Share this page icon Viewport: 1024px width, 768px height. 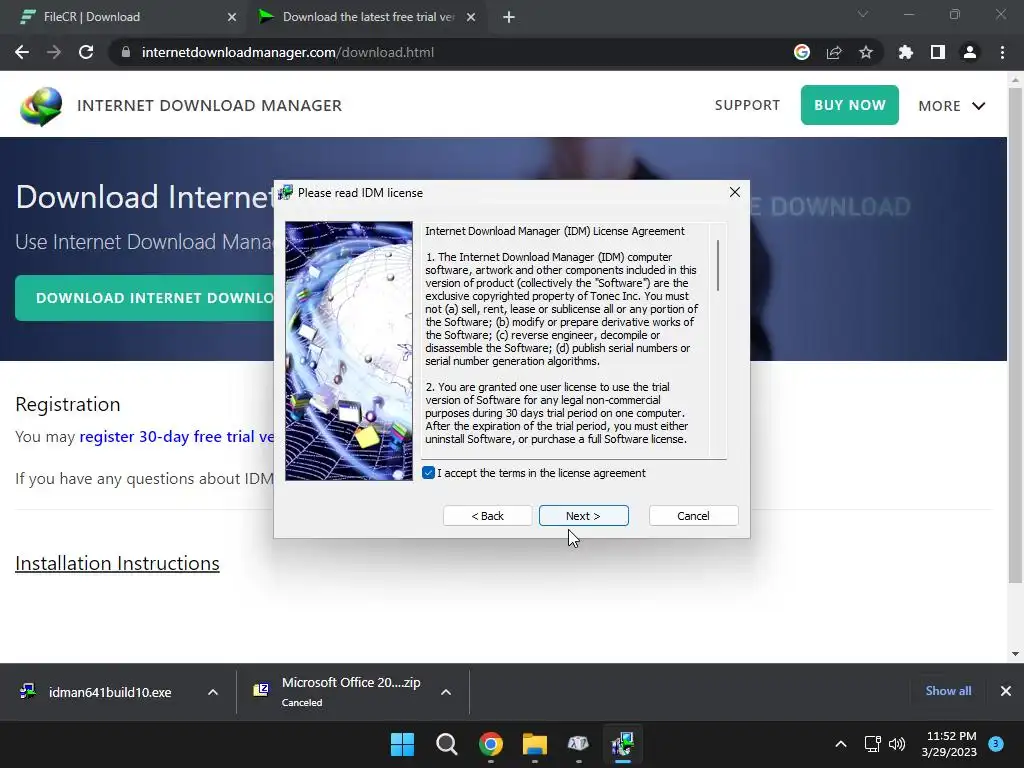834,52
